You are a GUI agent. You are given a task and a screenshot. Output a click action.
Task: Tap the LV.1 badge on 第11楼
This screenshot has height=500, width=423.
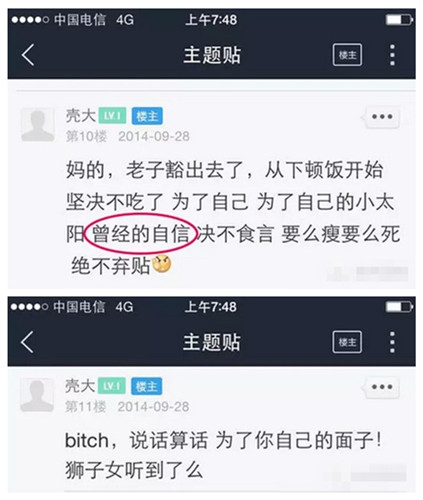112,386
